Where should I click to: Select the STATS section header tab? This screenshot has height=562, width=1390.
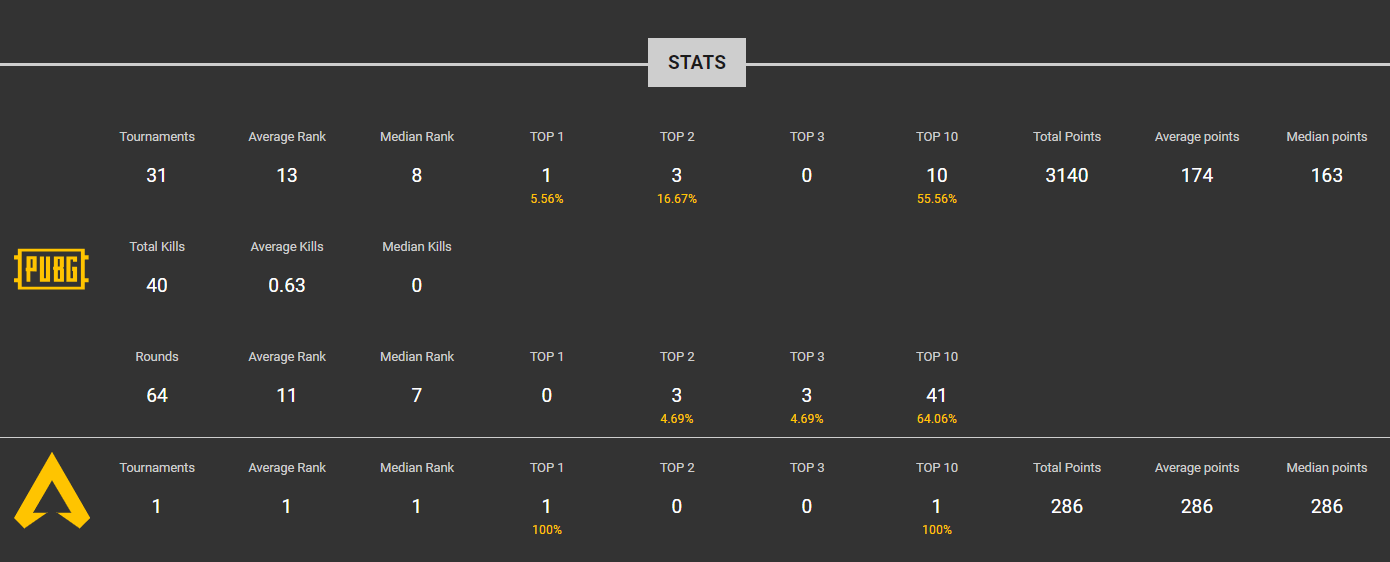tap(697, 62)
